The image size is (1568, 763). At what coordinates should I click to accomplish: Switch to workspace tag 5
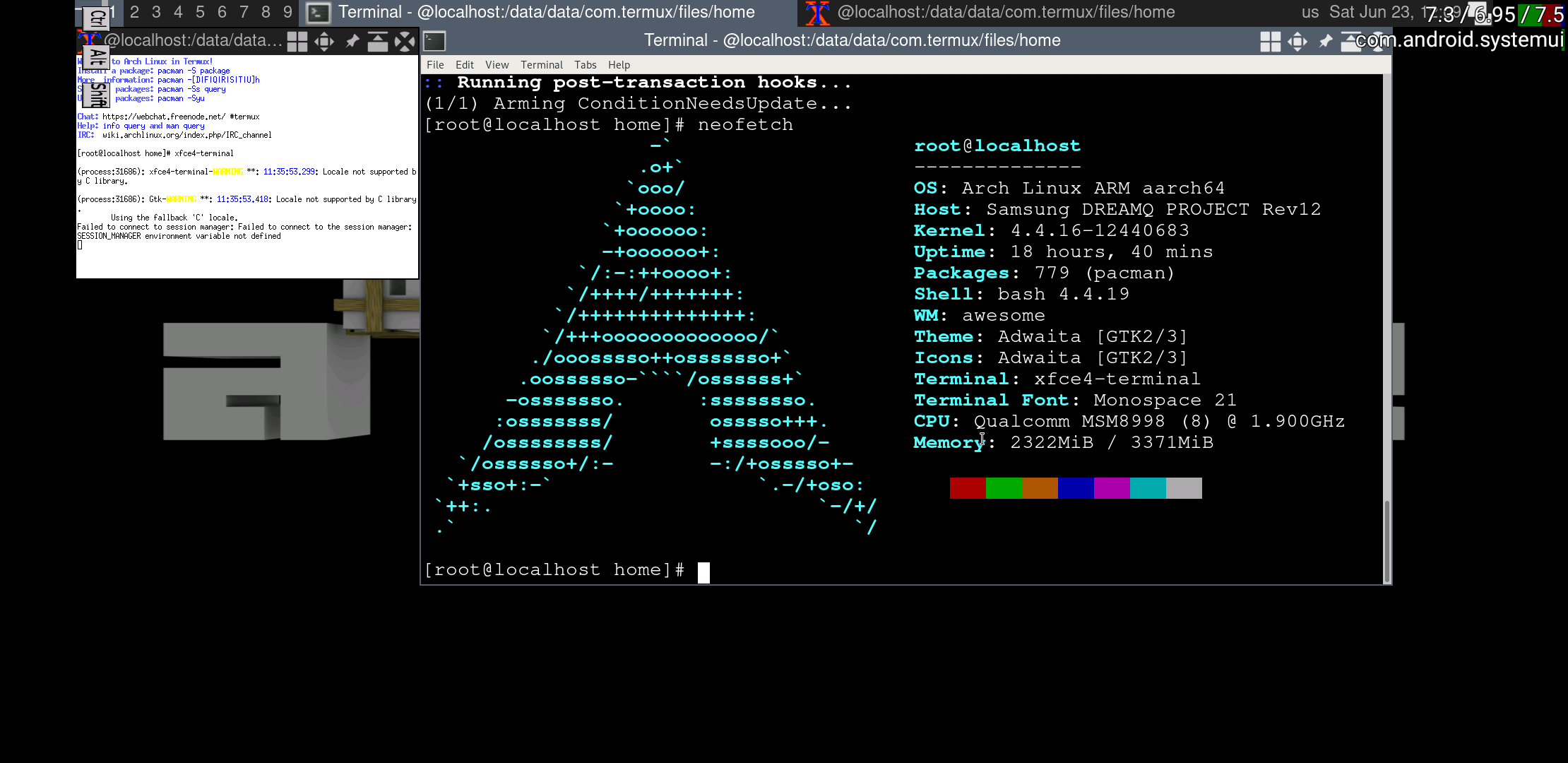[x=200, y=13]
